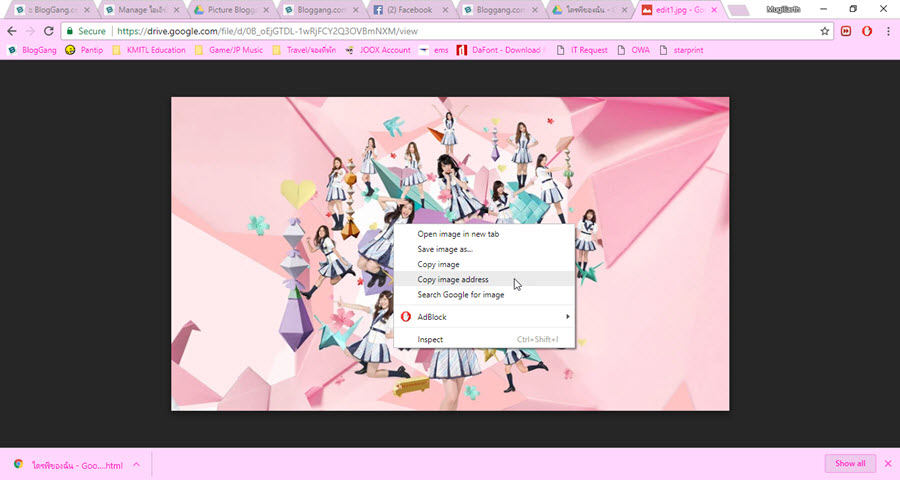Click Show all downloads button
Screen dimensions: 900x480
850,463
